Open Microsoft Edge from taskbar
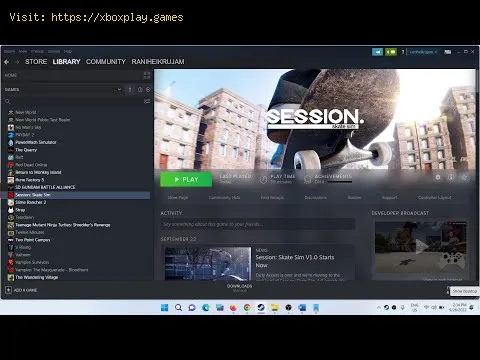Viewport: 480px width, 360px height. click(x=206, y=307)
